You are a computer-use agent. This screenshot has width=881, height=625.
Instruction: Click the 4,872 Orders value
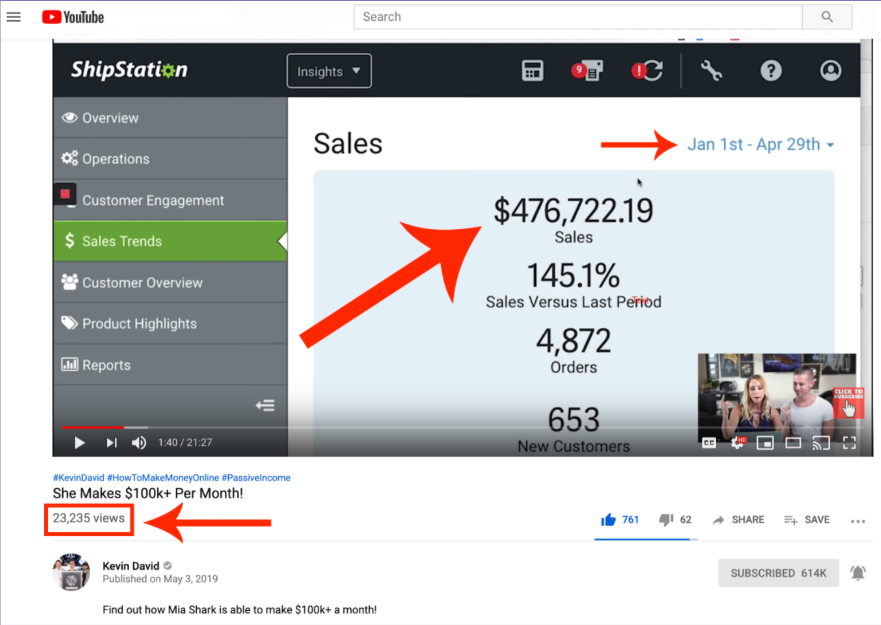pos(573,341)
